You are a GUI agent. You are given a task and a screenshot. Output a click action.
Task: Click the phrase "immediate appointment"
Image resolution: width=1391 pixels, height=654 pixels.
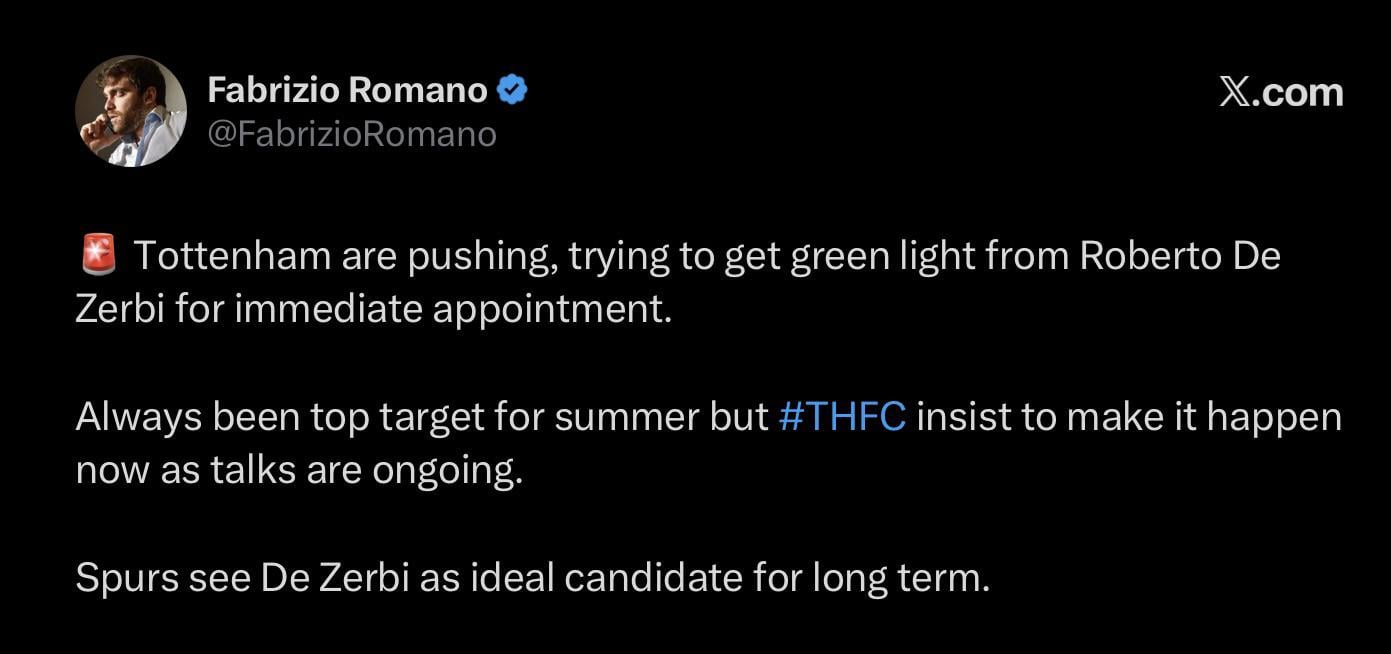(450, 309)
